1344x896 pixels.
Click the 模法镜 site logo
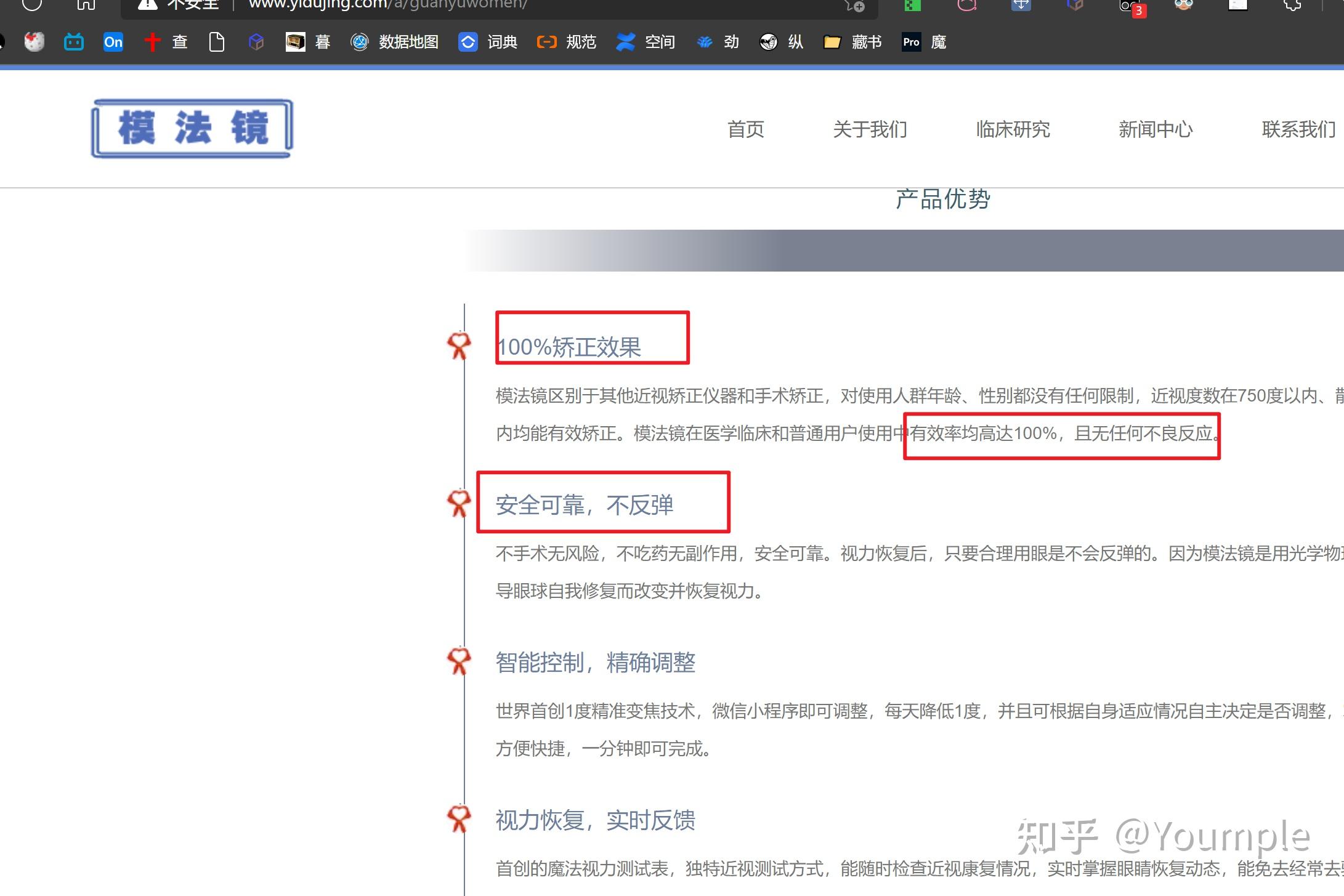pyautogui.click(x=192, y=128)
